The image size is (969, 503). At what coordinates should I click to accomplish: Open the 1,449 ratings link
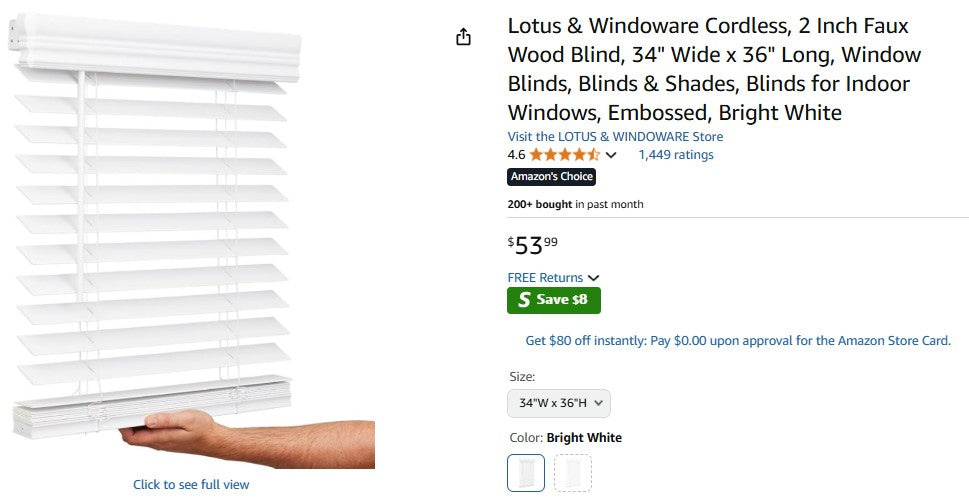[676, 155]
